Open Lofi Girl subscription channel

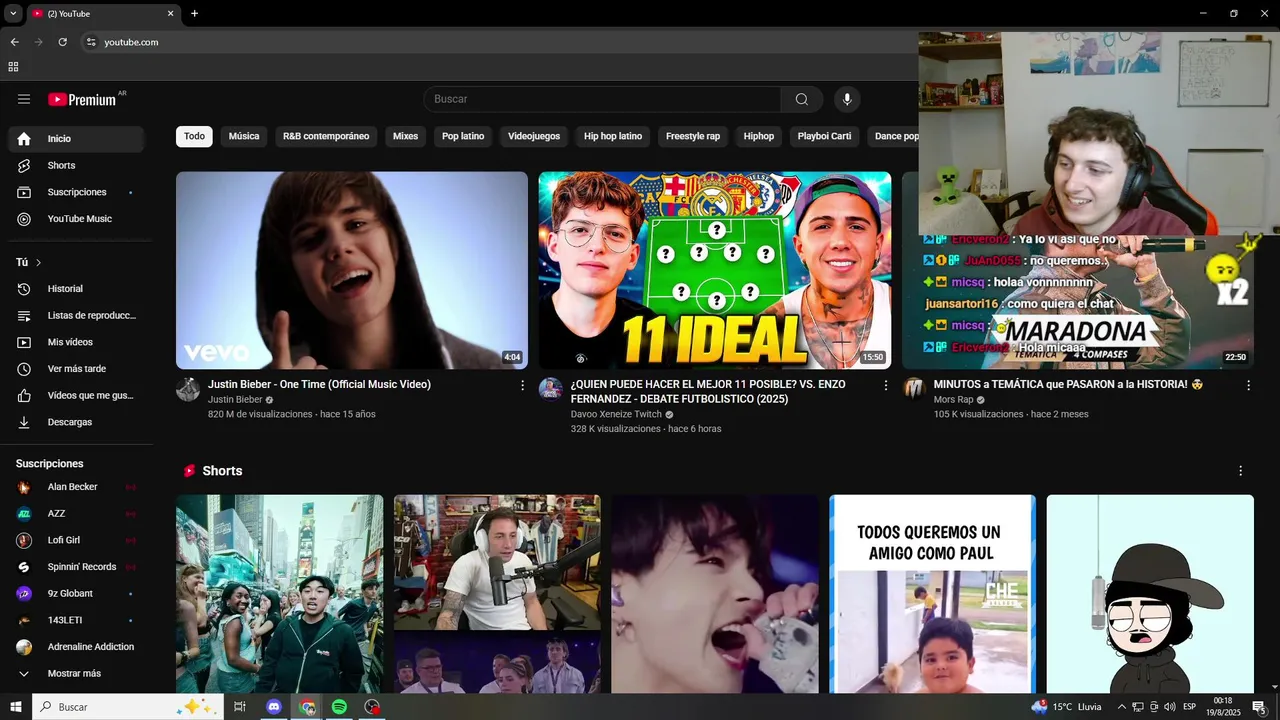point(76,540)
